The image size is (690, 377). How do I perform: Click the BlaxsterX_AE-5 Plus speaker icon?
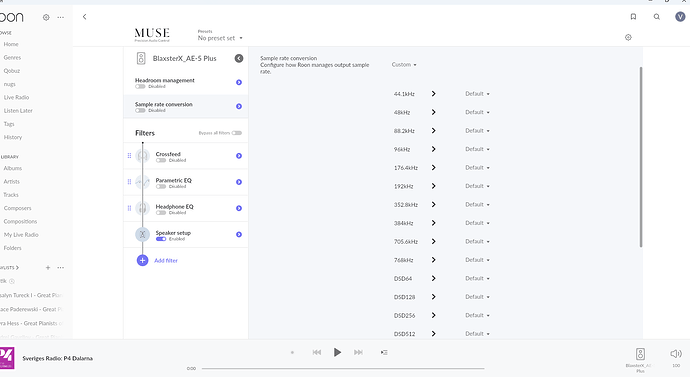tap(141, 58)
